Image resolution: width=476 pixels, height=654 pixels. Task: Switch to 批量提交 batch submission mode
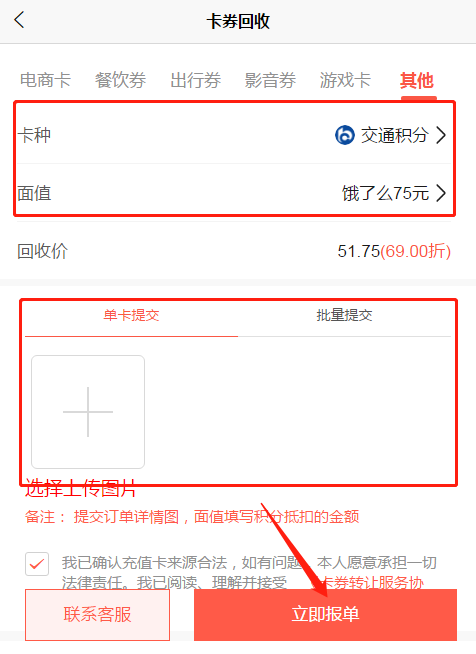344,315
